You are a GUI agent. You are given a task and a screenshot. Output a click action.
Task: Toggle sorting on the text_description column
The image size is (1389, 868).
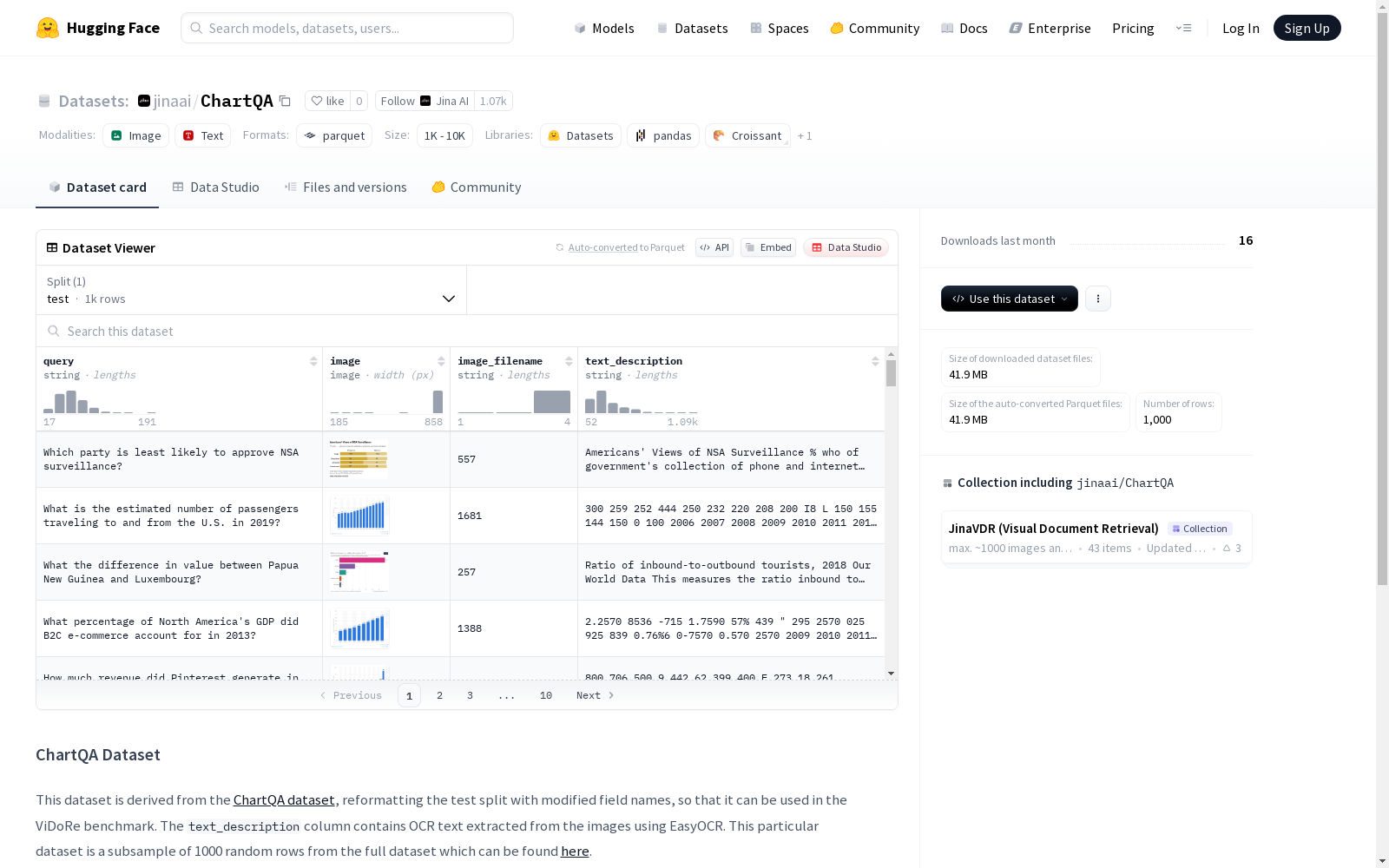(875, 361)
